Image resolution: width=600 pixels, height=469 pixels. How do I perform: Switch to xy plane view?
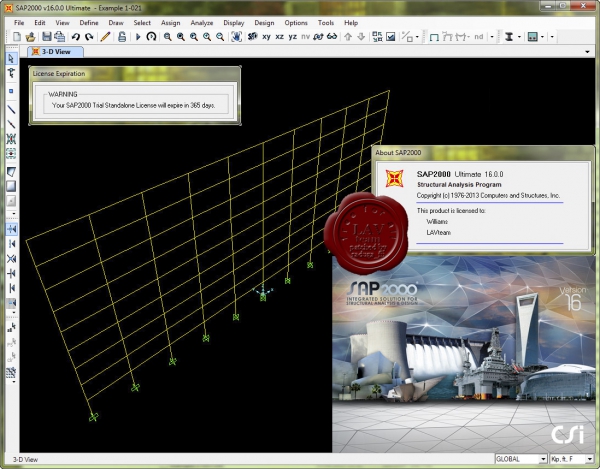pyautogui.click(x=267, y=37)
